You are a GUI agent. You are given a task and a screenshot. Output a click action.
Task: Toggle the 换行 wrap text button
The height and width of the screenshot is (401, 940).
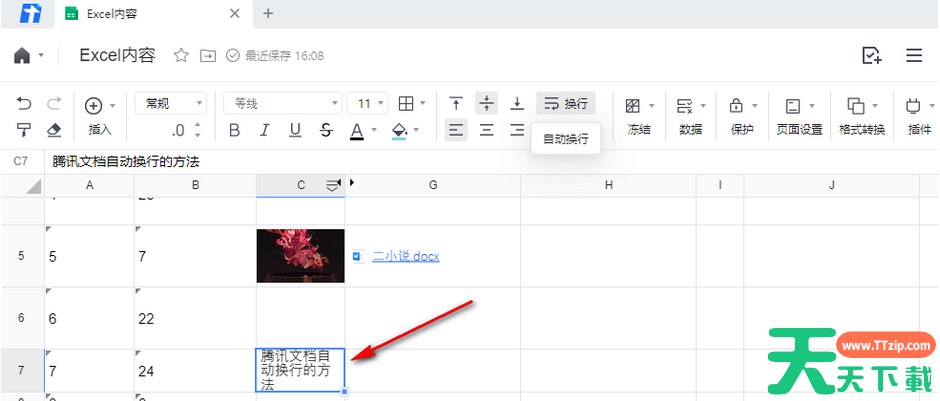(x=566, y=104)
